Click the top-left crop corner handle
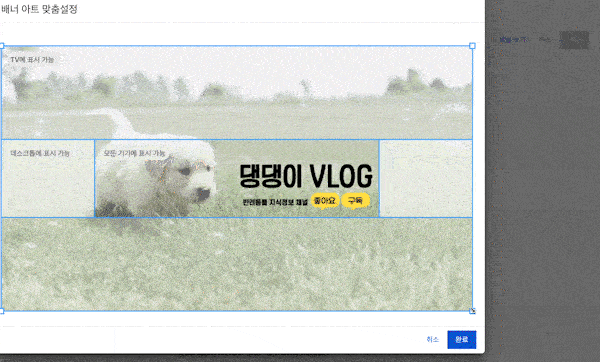600x362 pixels. pos(1,46)
